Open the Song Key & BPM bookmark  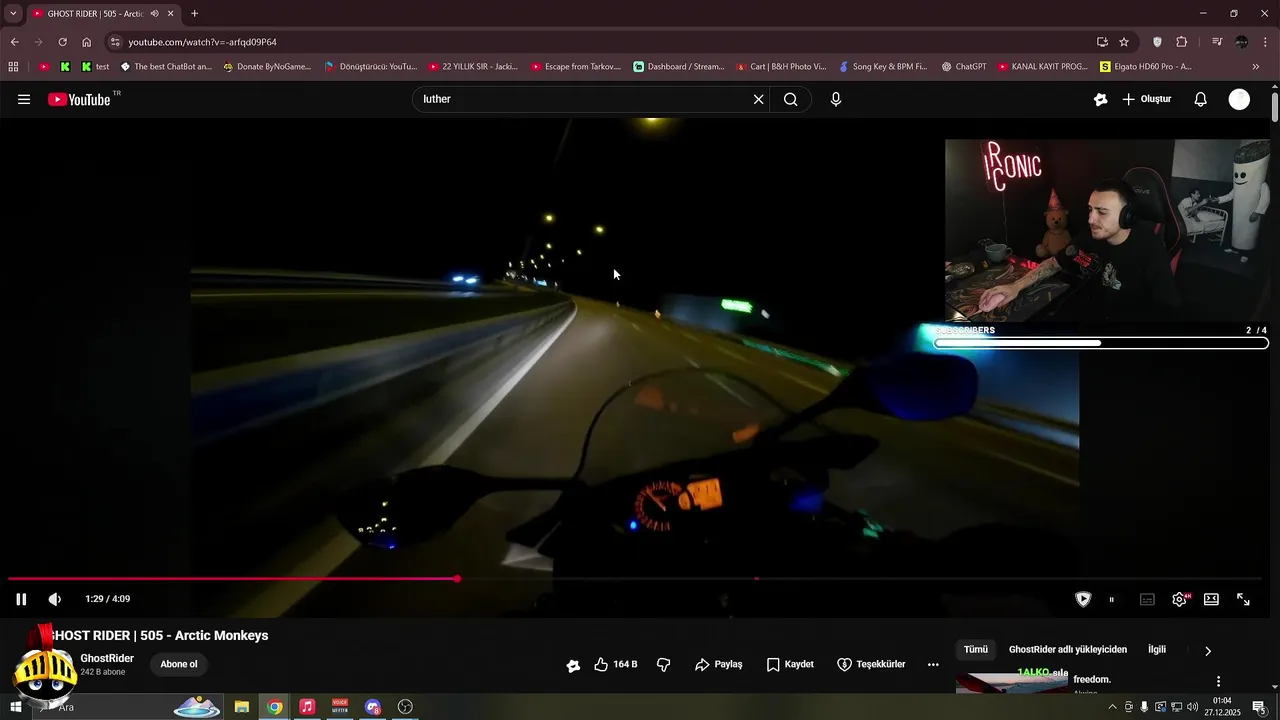[x=883, y=67]
